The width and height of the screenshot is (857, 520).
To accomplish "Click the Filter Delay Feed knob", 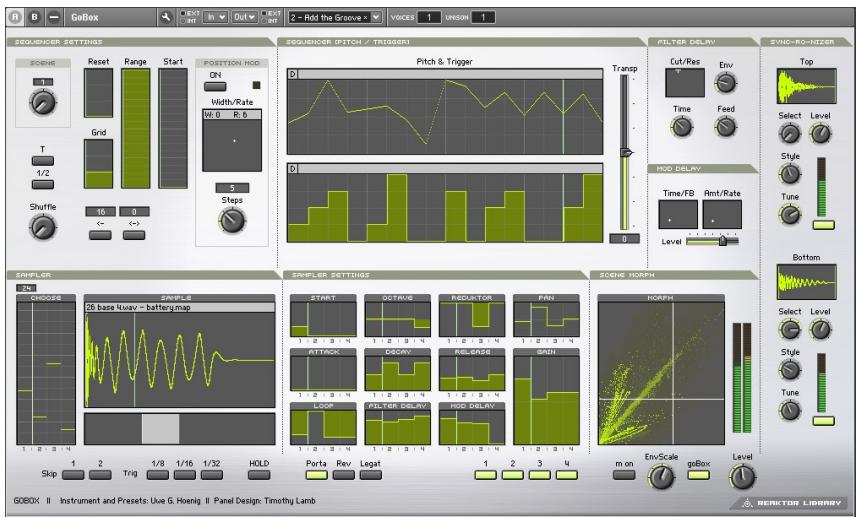I will (x=726, y=127).
